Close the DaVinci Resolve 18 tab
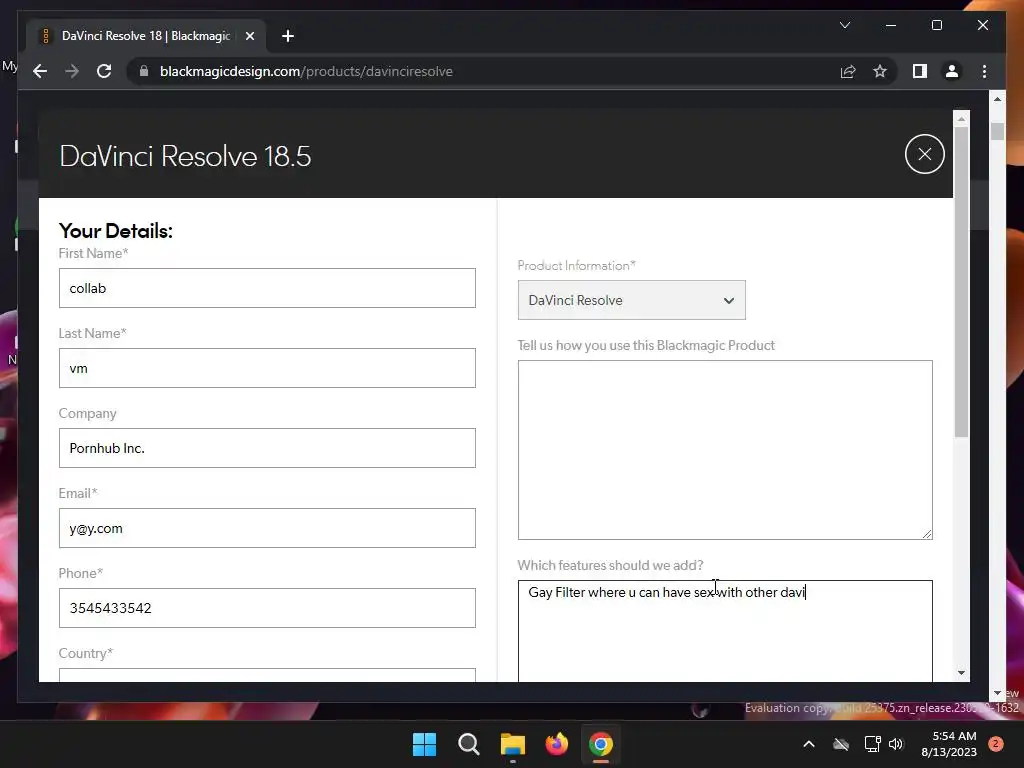The width and height of the screenshot is (1024, 768). coord(249,36)
